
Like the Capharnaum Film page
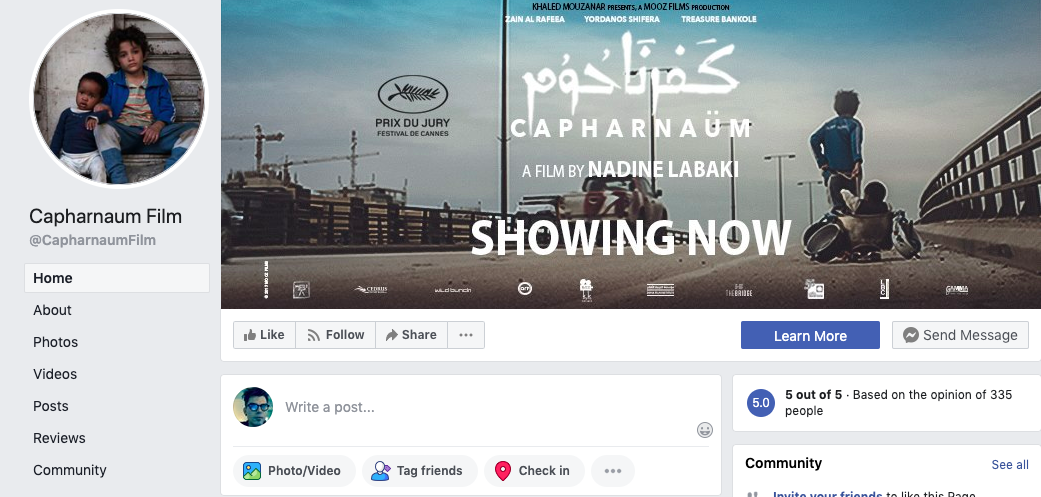pyautogui.click(x=263, y=335)
